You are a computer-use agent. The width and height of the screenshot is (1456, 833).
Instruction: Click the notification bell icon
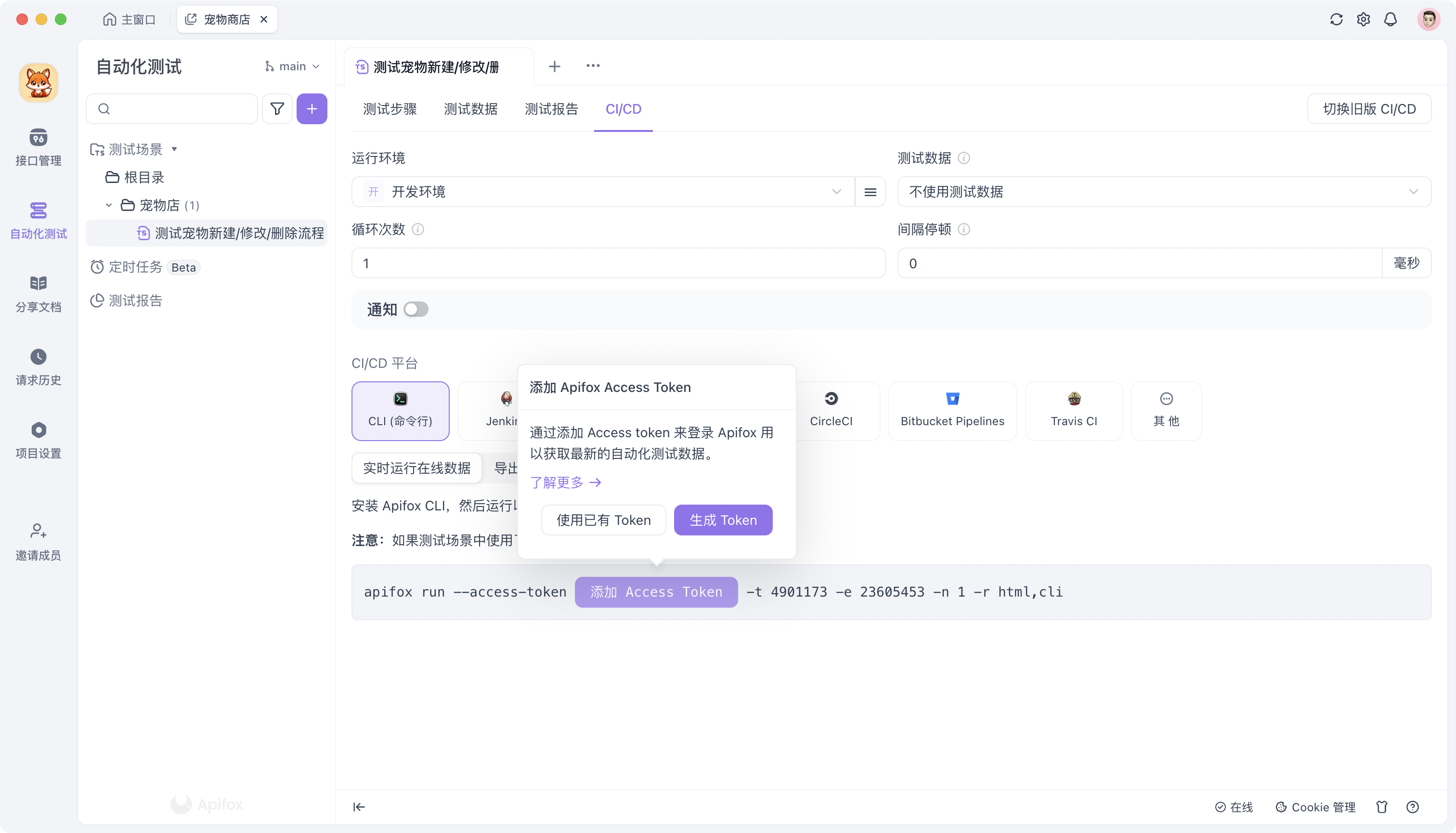click(x=1391, y=19)
